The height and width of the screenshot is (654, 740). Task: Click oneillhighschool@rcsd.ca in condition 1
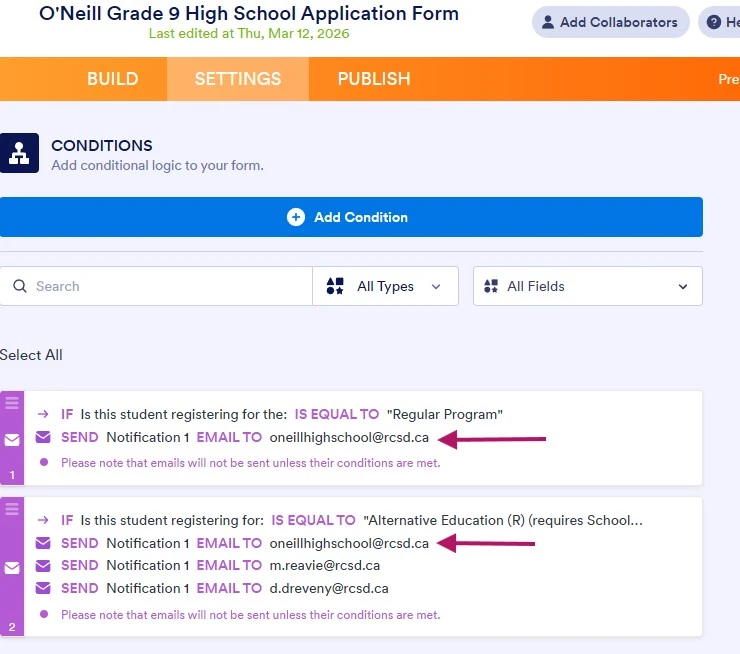(349, 437)
